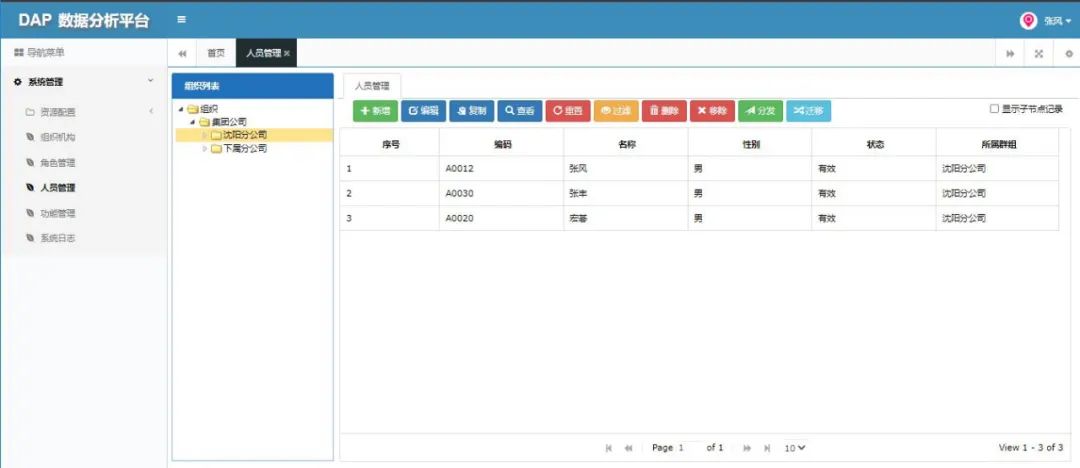Toggle the hamburger menu icon in header
The image size is (1080, 468).
[x=181, y=19]
